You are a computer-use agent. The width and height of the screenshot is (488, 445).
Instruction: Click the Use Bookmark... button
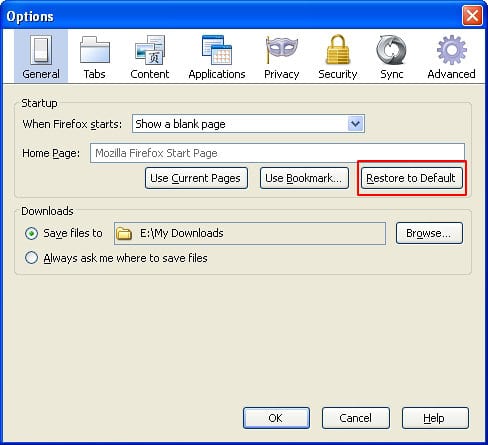click(304, 178)
